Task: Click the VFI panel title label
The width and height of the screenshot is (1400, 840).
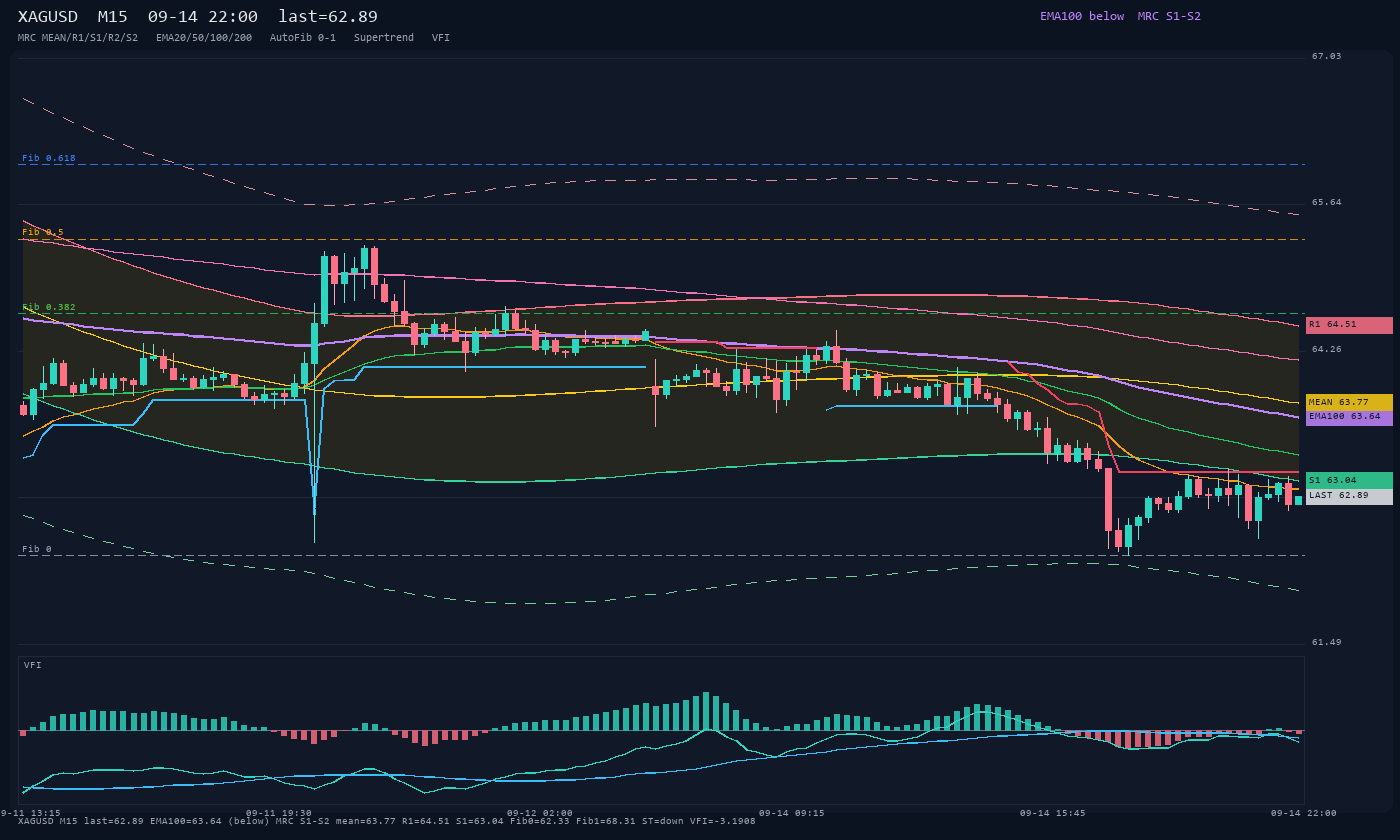Action: [x=33, y=665]
